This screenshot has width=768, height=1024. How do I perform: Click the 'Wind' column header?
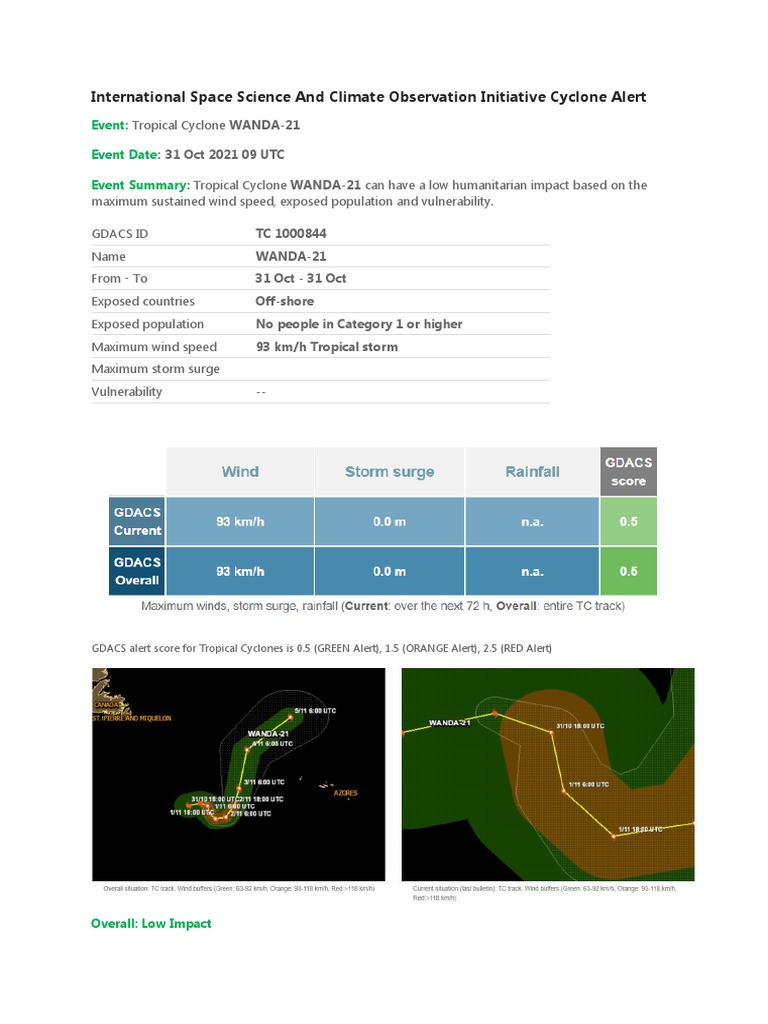240,472
